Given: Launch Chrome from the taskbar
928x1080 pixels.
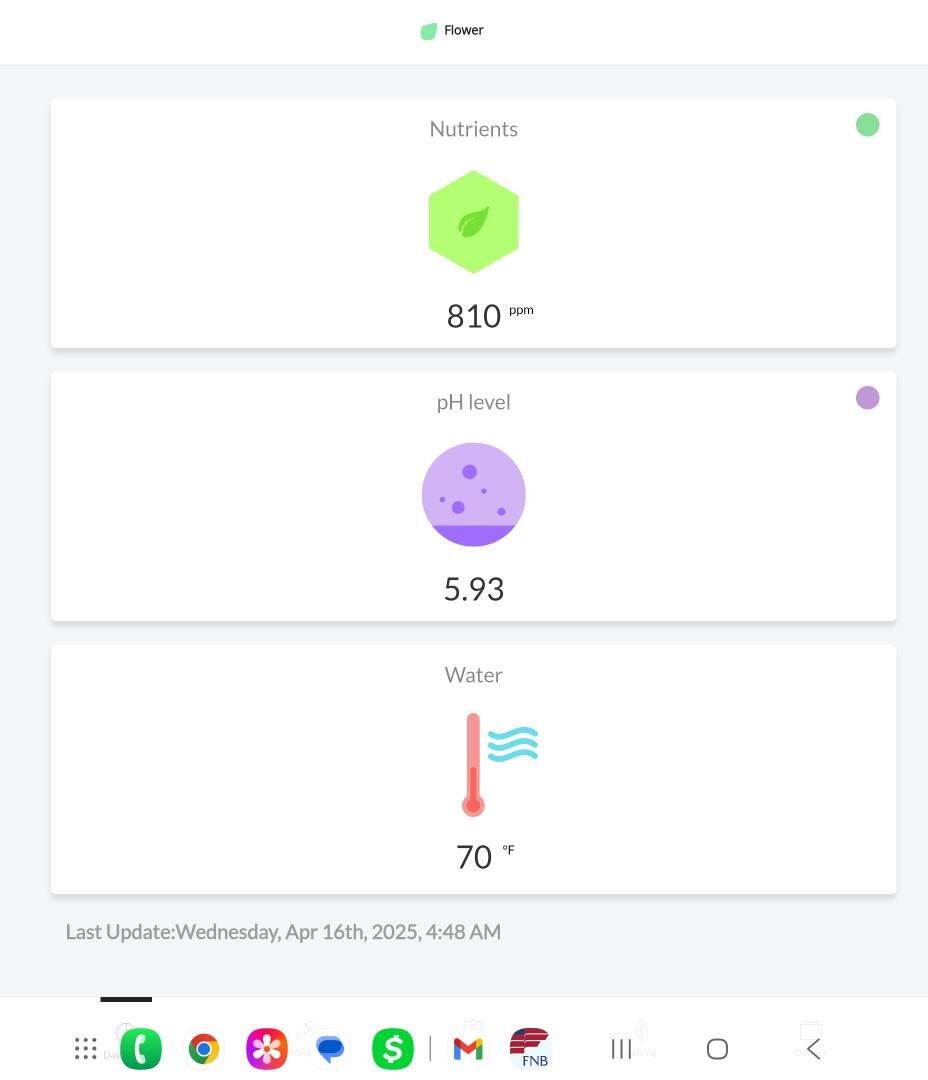Looking at the screenshot, I should coord(204,1049).
